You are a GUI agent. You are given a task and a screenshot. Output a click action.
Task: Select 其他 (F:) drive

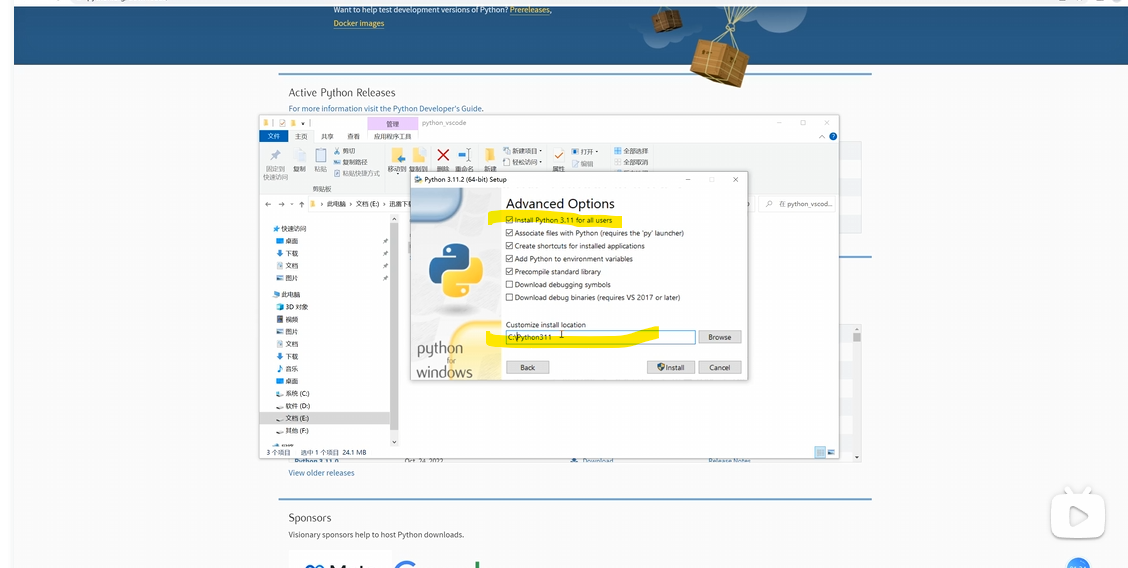point(293,431)
